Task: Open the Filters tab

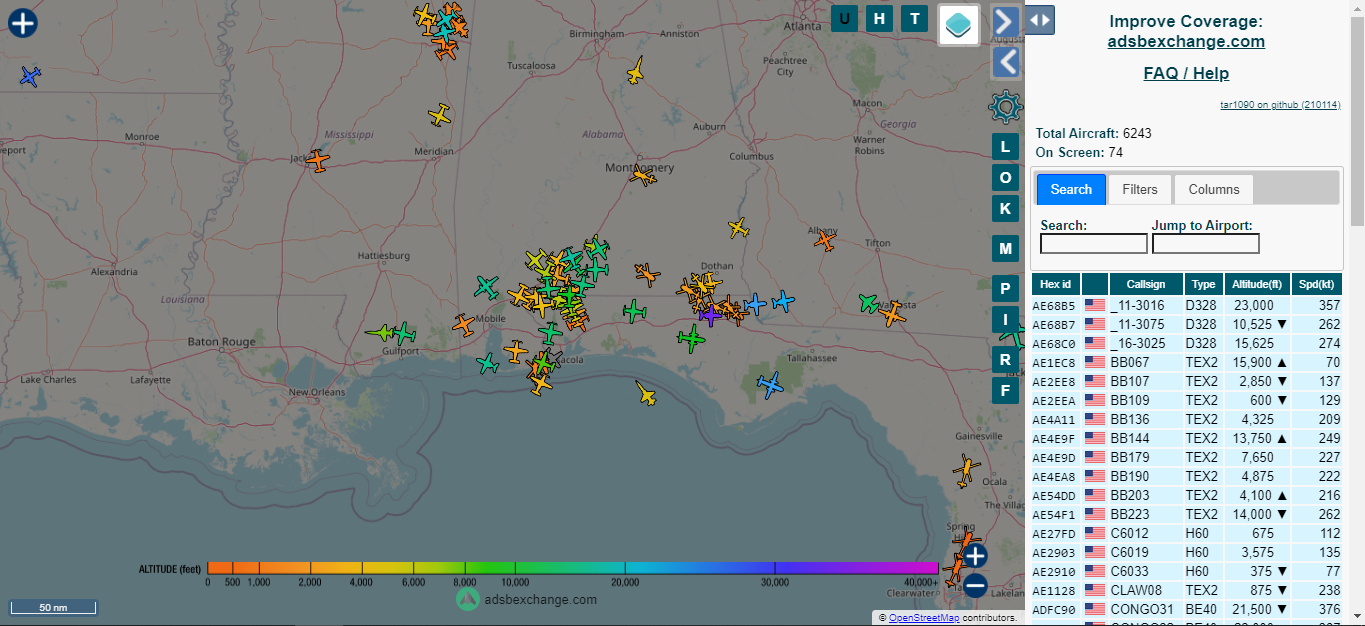Action: click(1140, 189)
